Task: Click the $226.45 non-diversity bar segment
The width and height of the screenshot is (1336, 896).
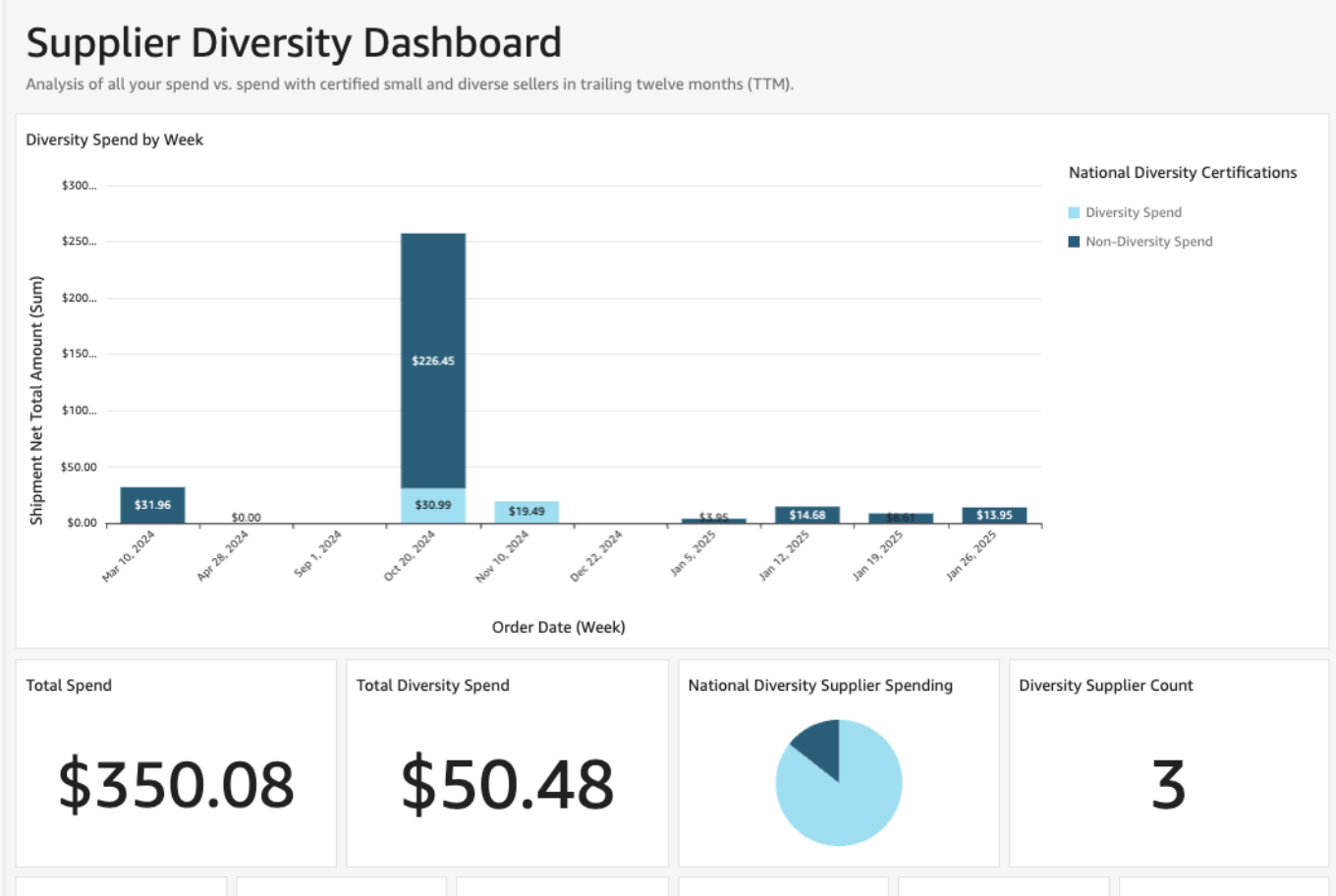Action: (x=433, y=360)
